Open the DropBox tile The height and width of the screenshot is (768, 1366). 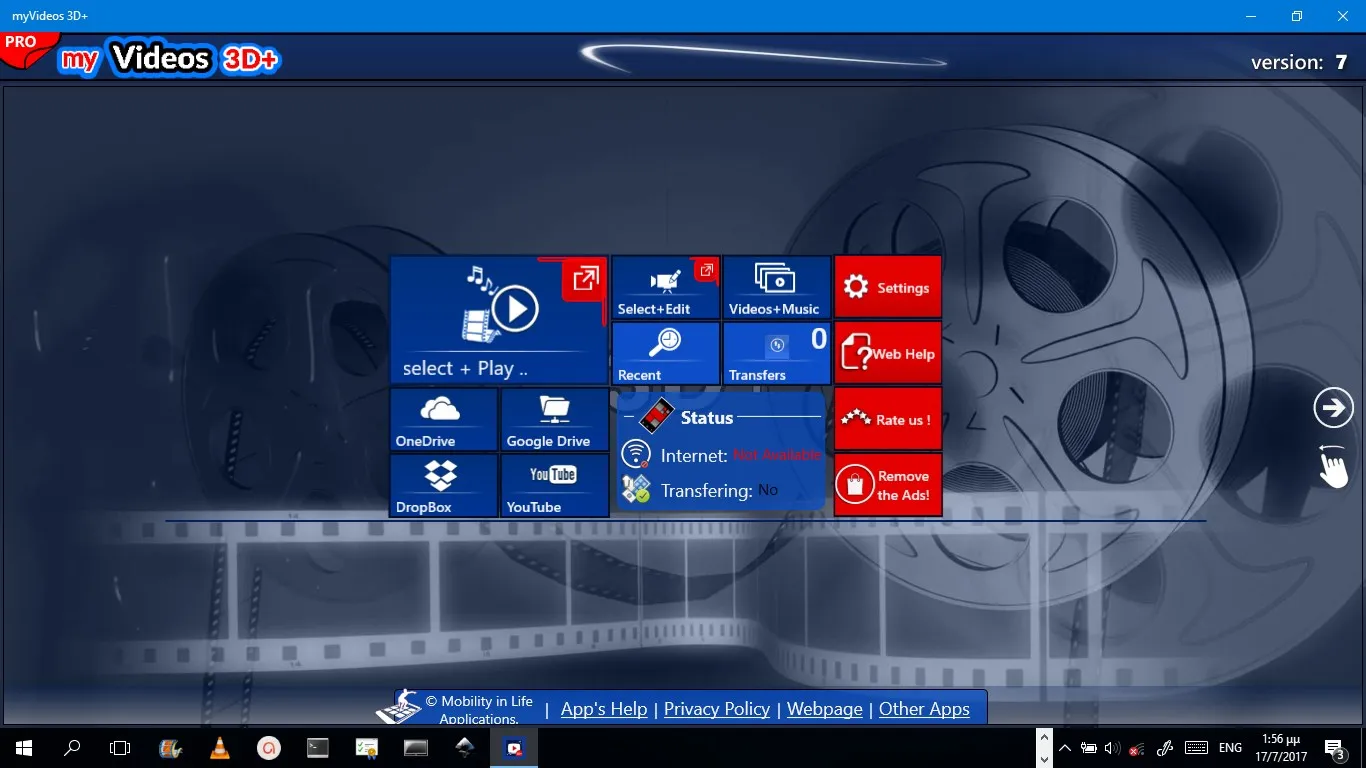tap(443, 485)
